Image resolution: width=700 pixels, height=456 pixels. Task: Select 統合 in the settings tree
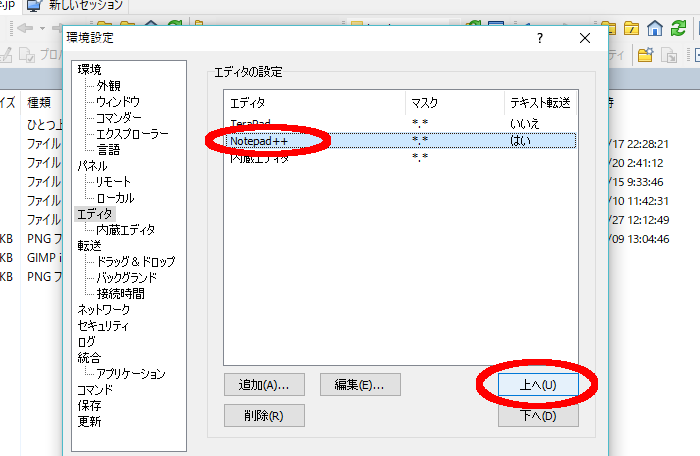(89, 358)
